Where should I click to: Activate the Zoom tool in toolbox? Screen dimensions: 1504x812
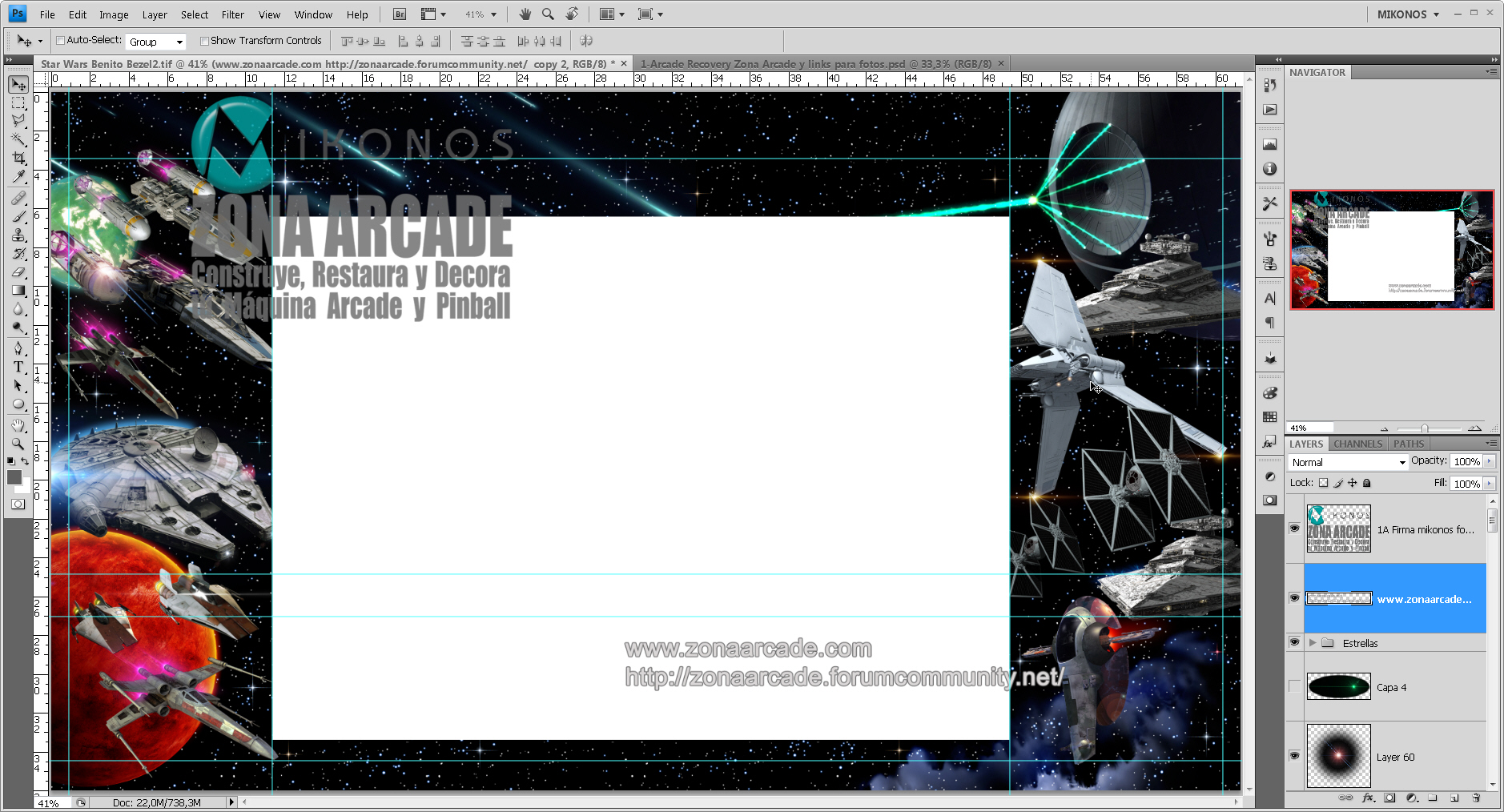18,444
